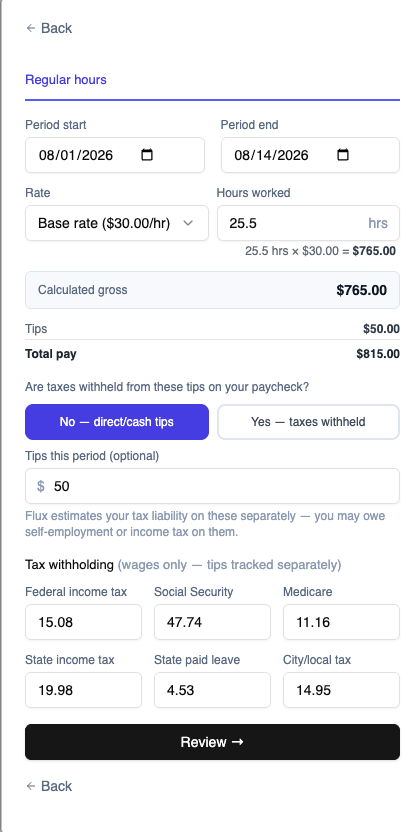Edit the Medicare amount field
The image size is (419, 832).
point(341,622)
